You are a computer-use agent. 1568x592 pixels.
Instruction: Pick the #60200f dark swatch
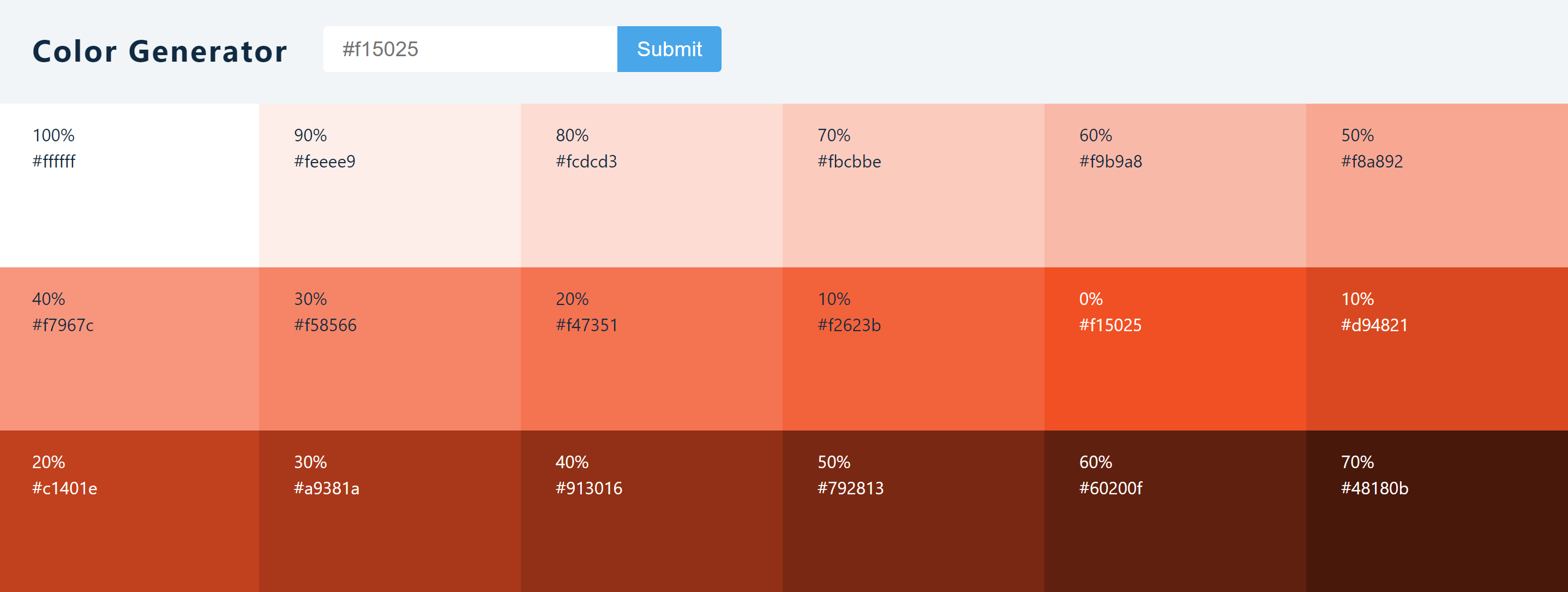pyautogui.click(x=1175, y=512)
